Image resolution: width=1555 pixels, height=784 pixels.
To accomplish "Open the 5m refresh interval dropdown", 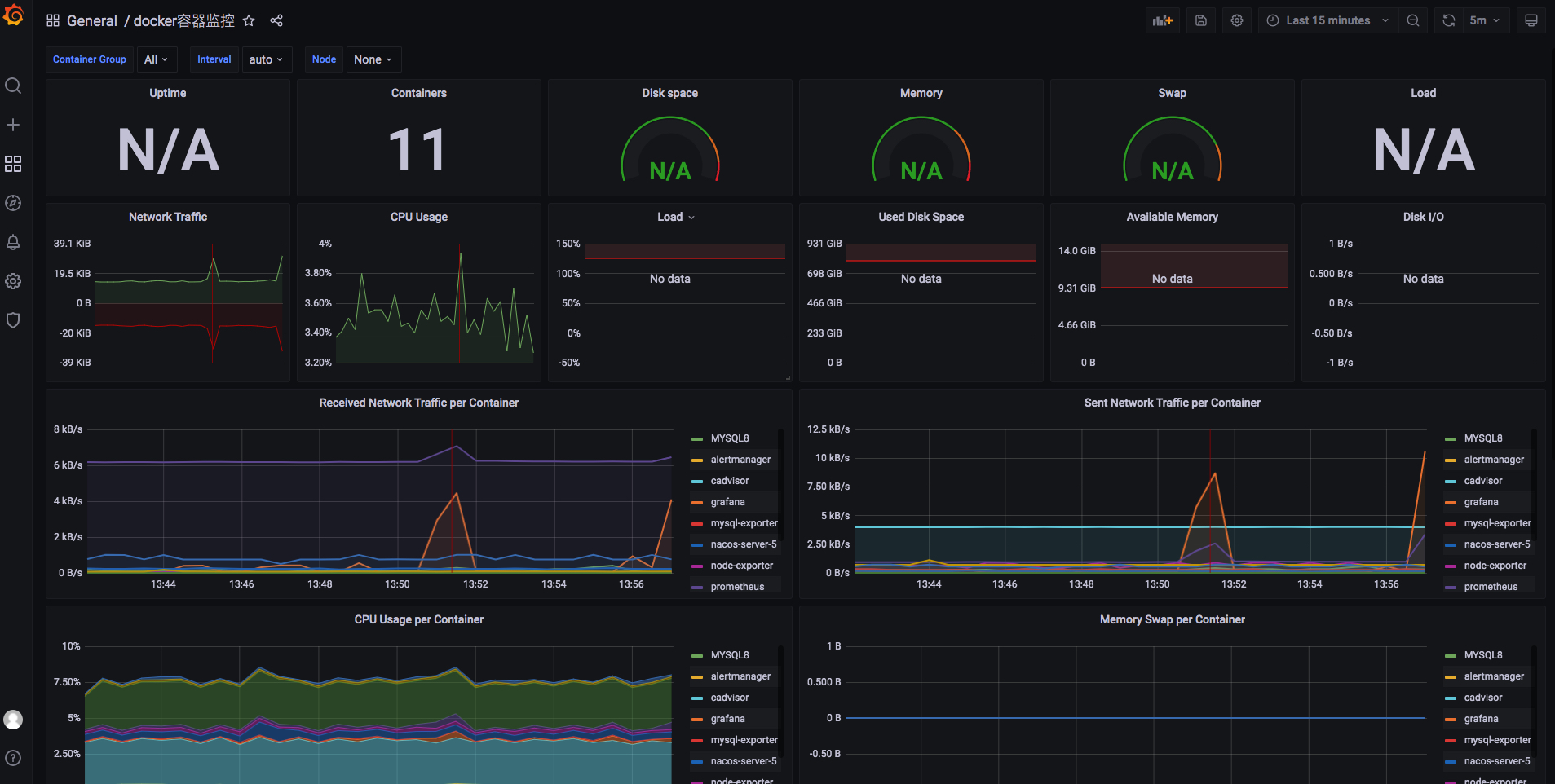I will [1485, 20].
